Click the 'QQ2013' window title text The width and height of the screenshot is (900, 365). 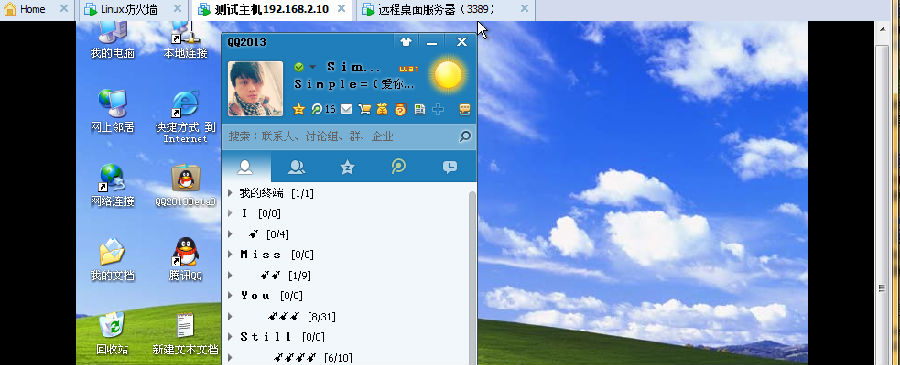(247, 42)
